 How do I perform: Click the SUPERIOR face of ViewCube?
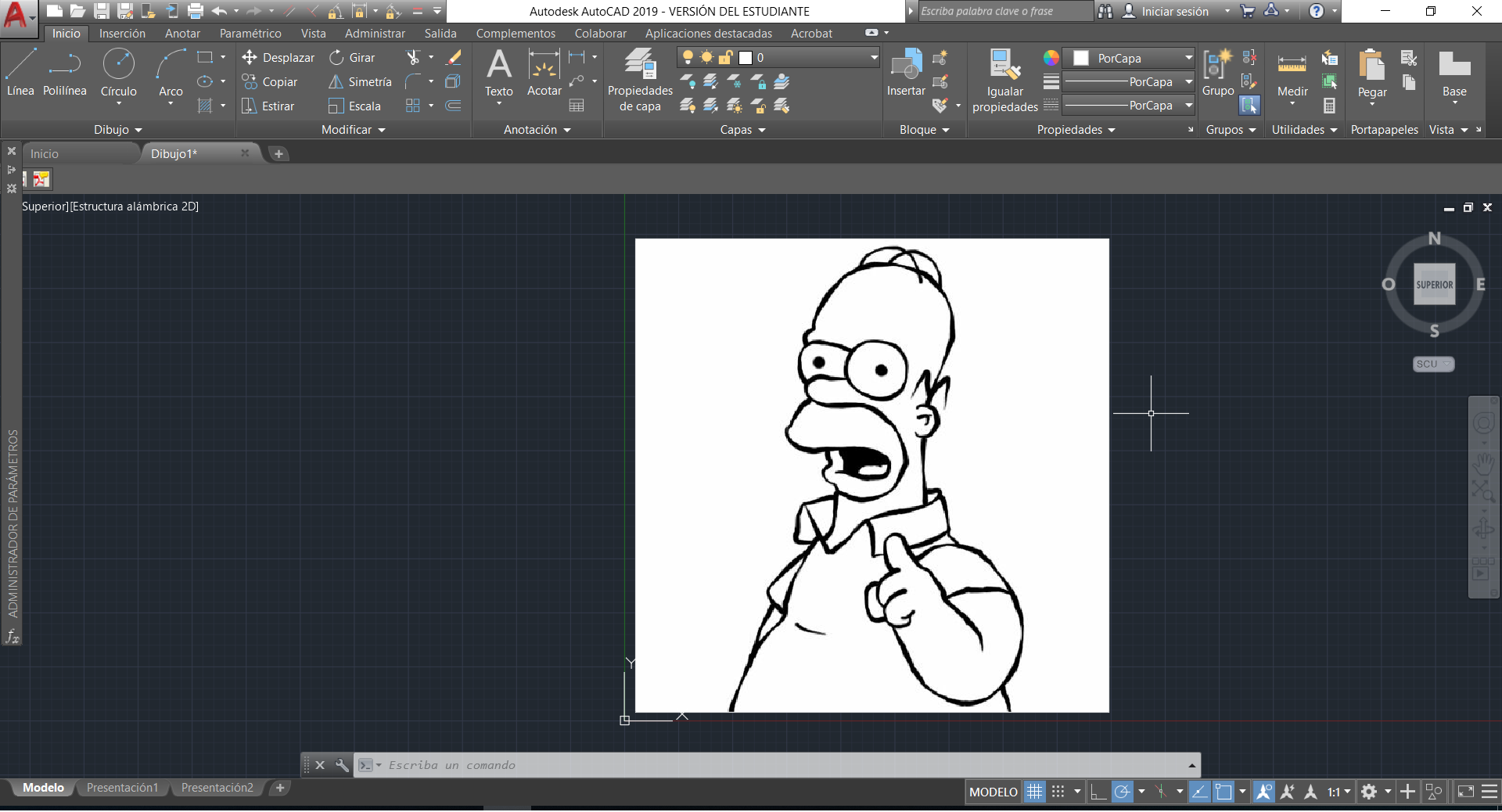click(1435, 285)
